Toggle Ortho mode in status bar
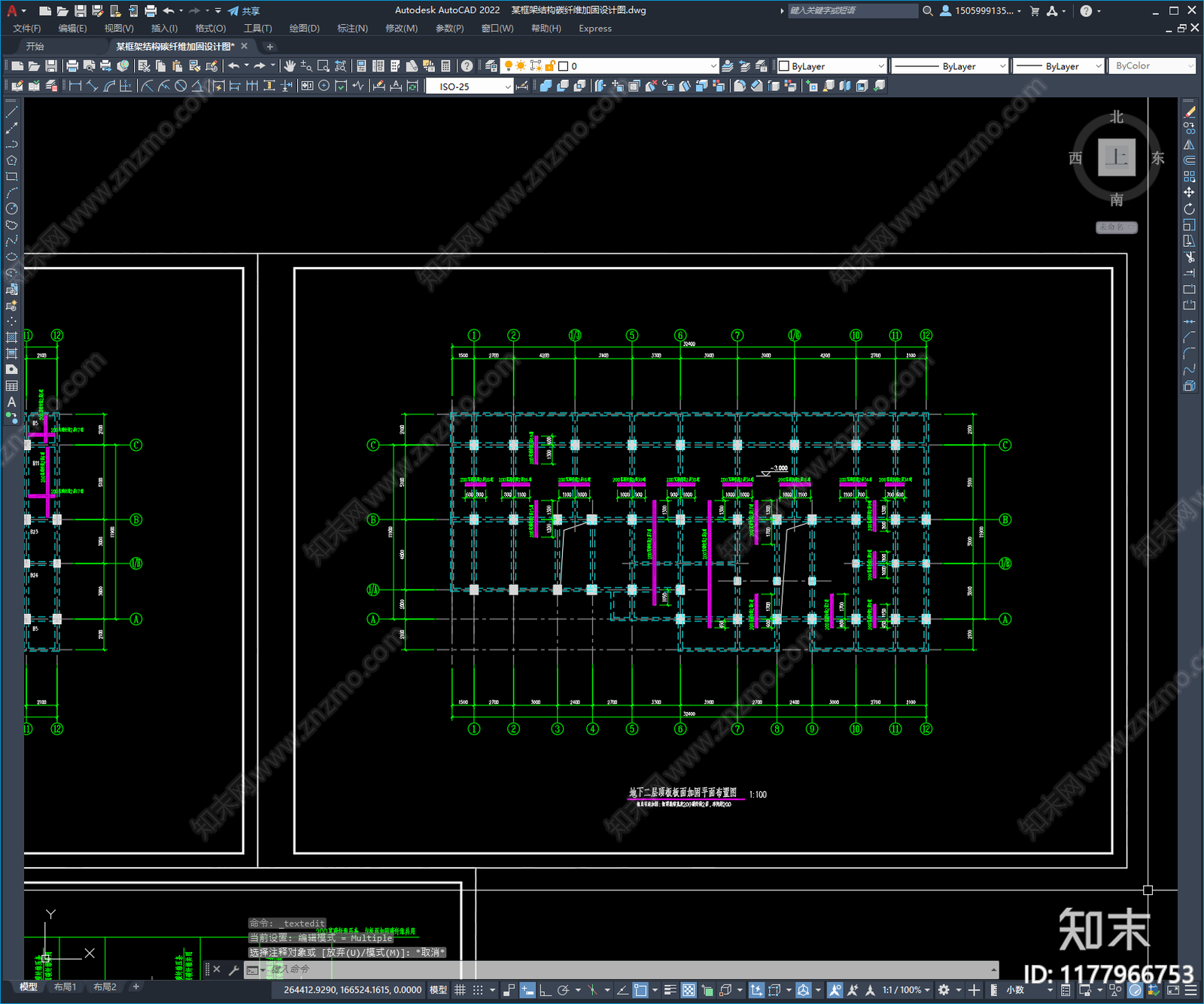 coord(545,990)
